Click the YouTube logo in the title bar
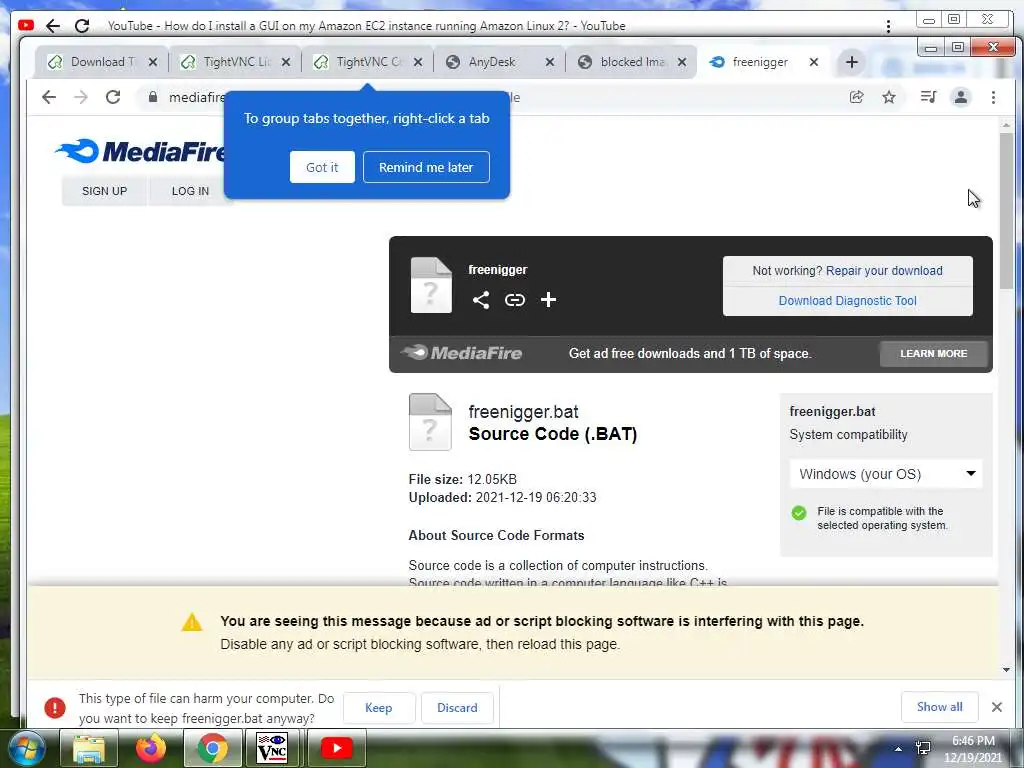 coord(26,25)
